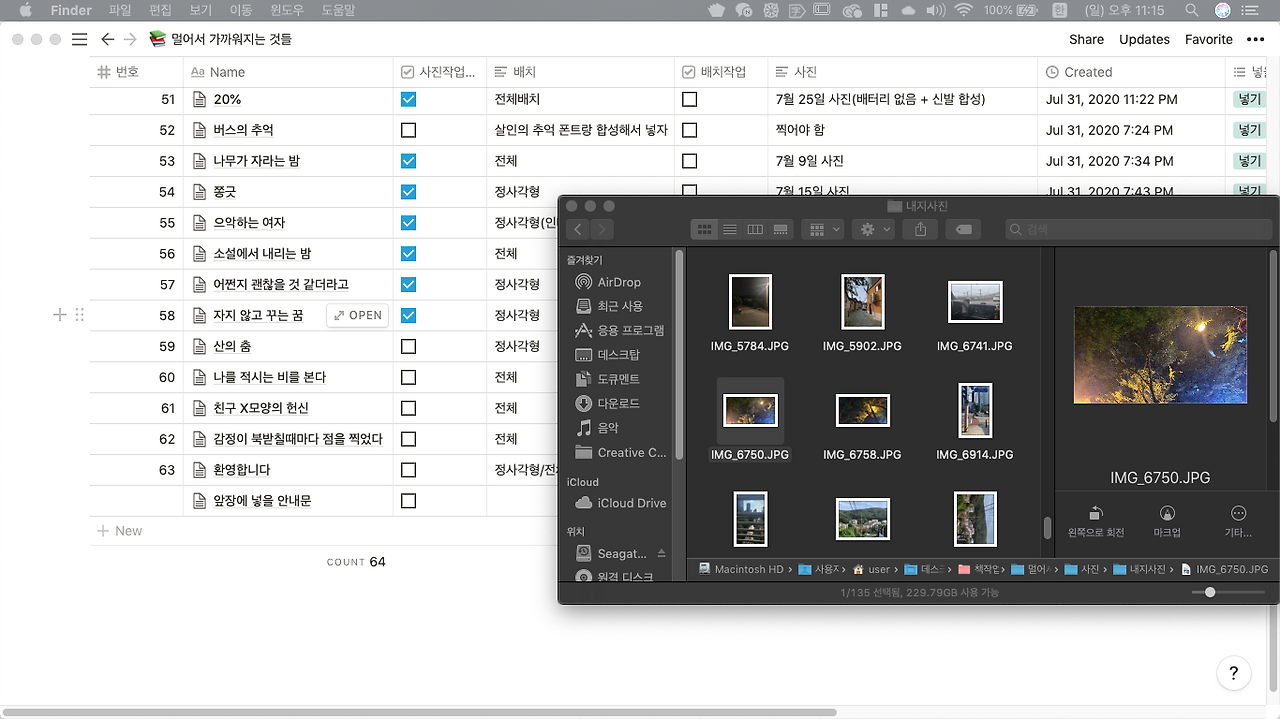Uncheck 사진작업 checkbox for row 51
The image size is (1280, 719).
point(408,99)
